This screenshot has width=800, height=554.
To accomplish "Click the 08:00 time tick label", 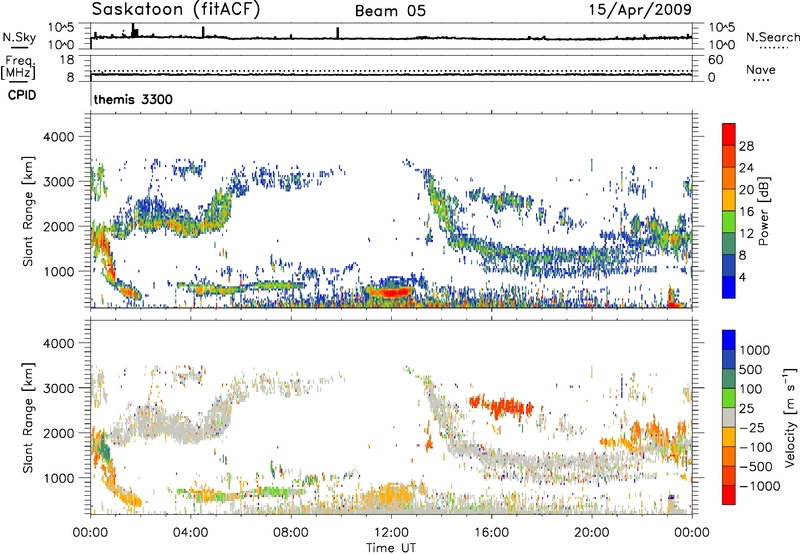I will point(291,533).
